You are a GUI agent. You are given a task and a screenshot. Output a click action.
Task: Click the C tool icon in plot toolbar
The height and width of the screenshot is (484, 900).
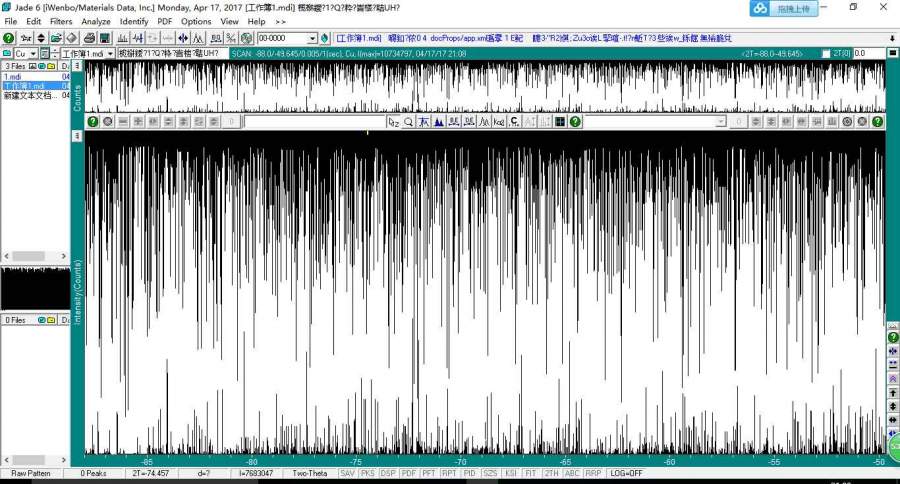[514, 122]
